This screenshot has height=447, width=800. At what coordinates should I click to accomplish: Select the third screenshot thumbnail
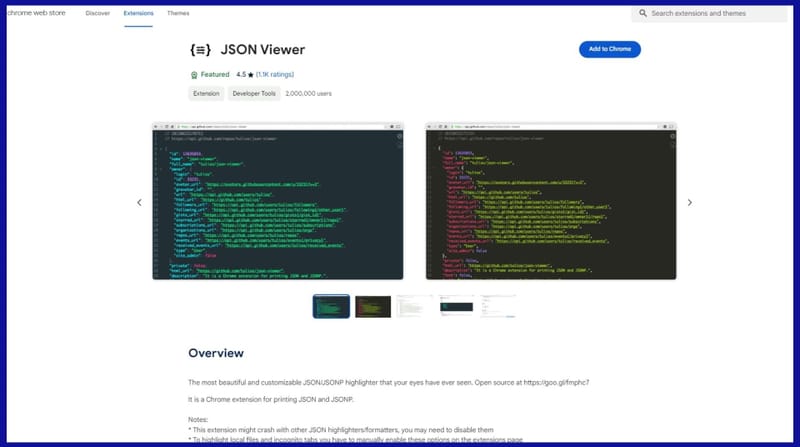[415, 306]
